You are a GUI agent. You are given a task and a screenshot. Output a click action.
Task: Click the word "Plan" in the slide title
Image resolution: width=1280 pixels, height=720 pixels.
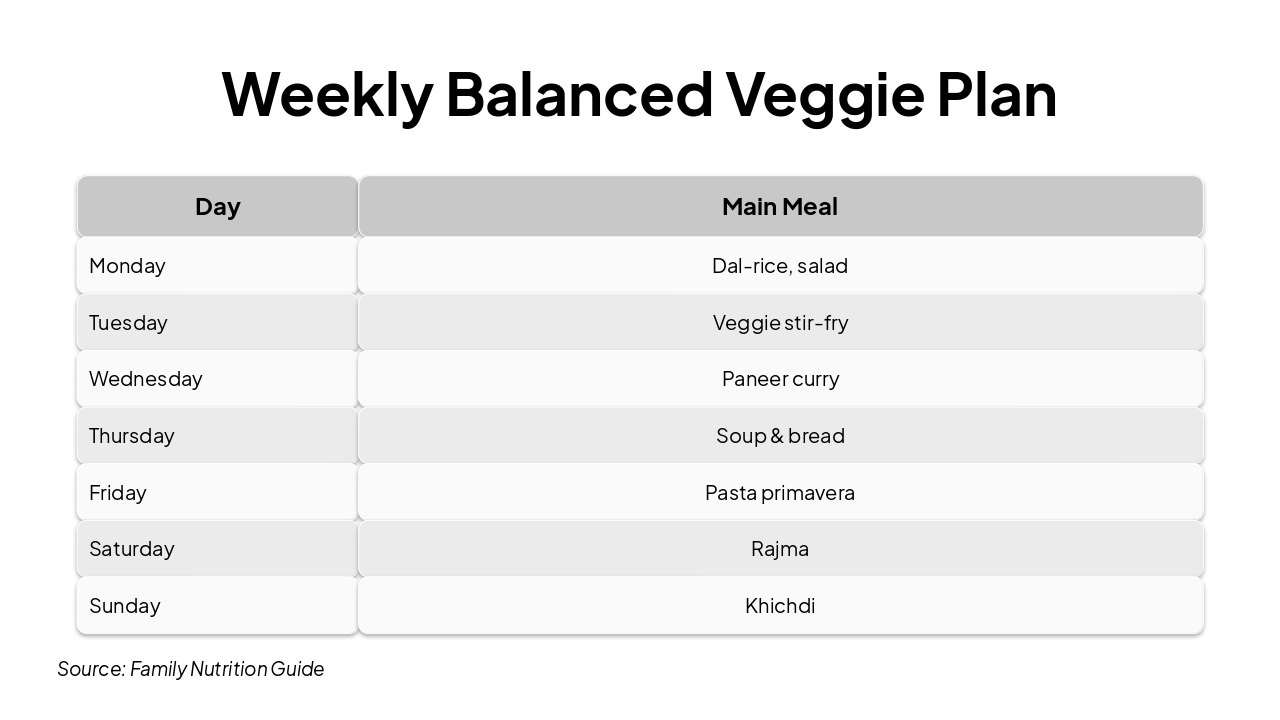click(996, 95)
